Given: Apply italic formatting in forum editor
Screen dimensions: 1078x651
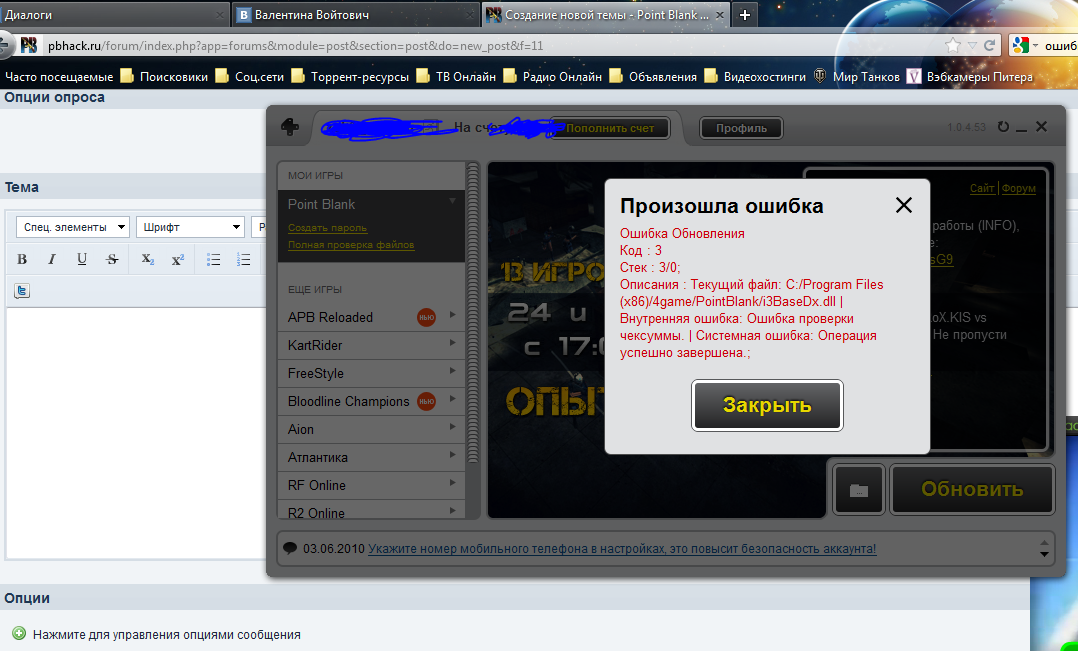Looking at the screenshot, I should [52, 259].
